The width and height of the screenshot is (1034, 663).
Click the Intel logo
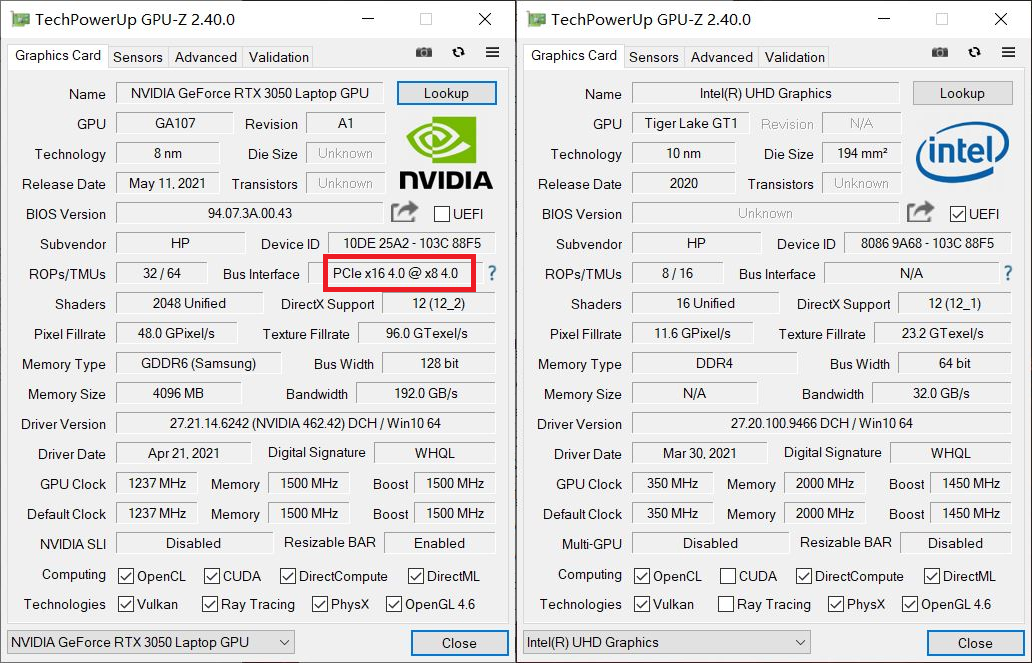click(x=962, y=152)
